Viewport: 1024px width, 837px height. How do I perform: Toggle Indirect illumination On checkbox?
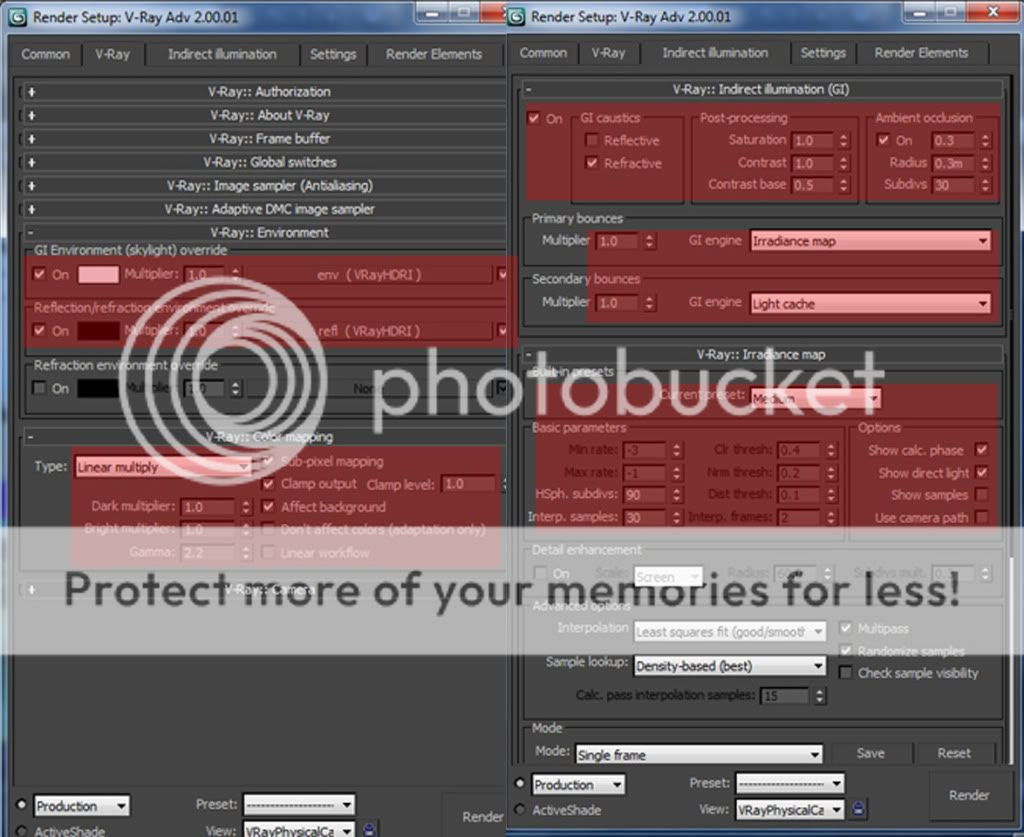(534, 118)
